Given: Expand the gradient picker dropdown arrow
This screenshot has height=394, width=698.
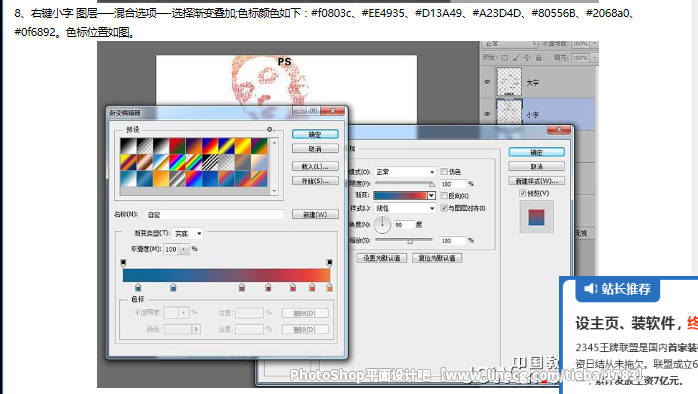Looking at the screenshot, I should 431,195.
